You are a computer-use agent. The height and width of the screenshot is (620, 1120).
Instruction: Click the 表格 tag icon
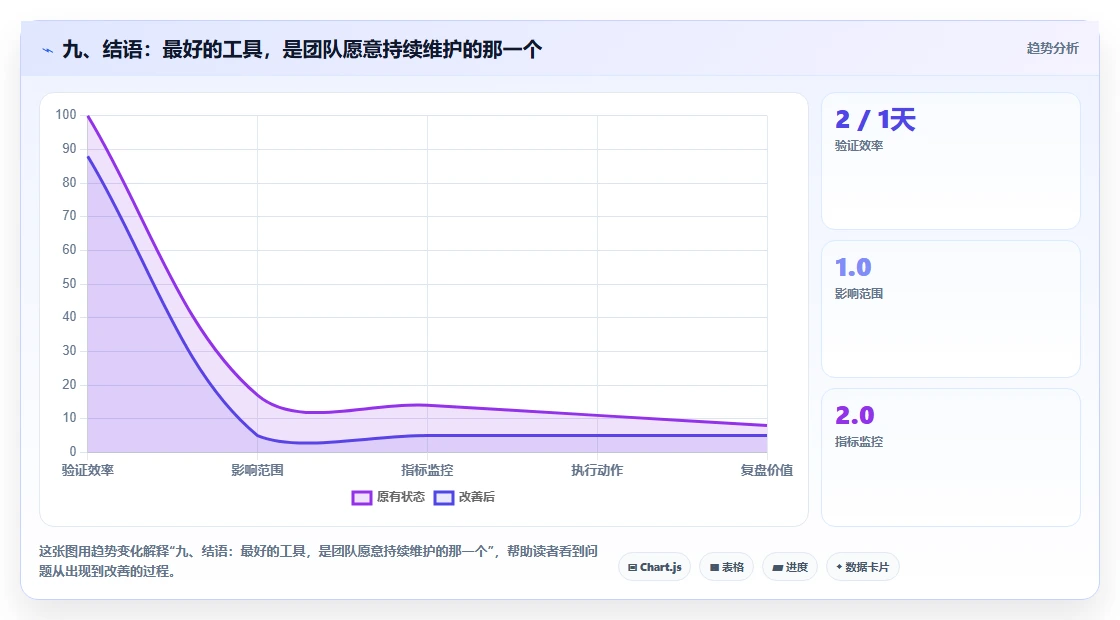(714, 568)
